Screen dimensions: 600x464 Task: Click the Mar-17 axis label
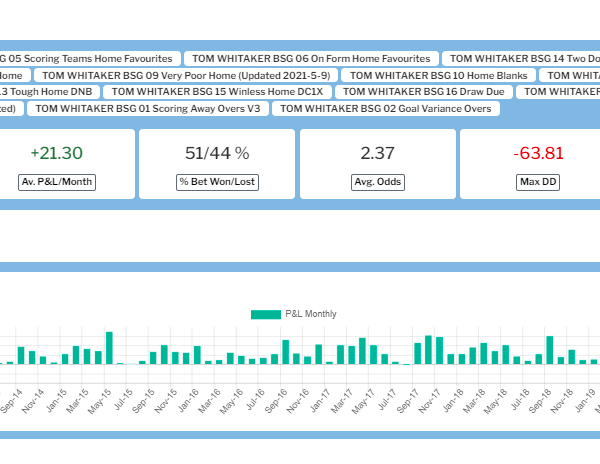coord(342,401)
